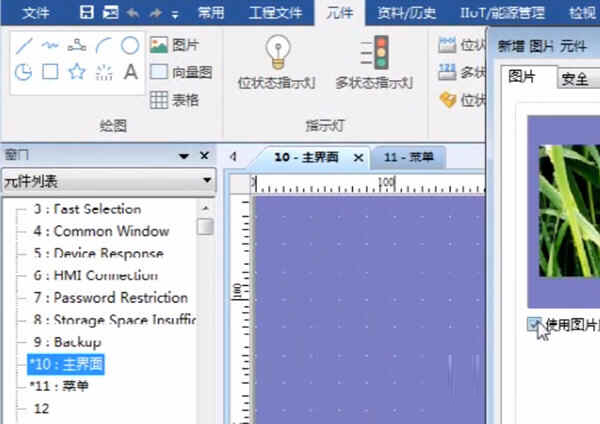The image size is (600, 424).
Task: Choose the text 'A' drawing tool
Action: tap(130, 71)
